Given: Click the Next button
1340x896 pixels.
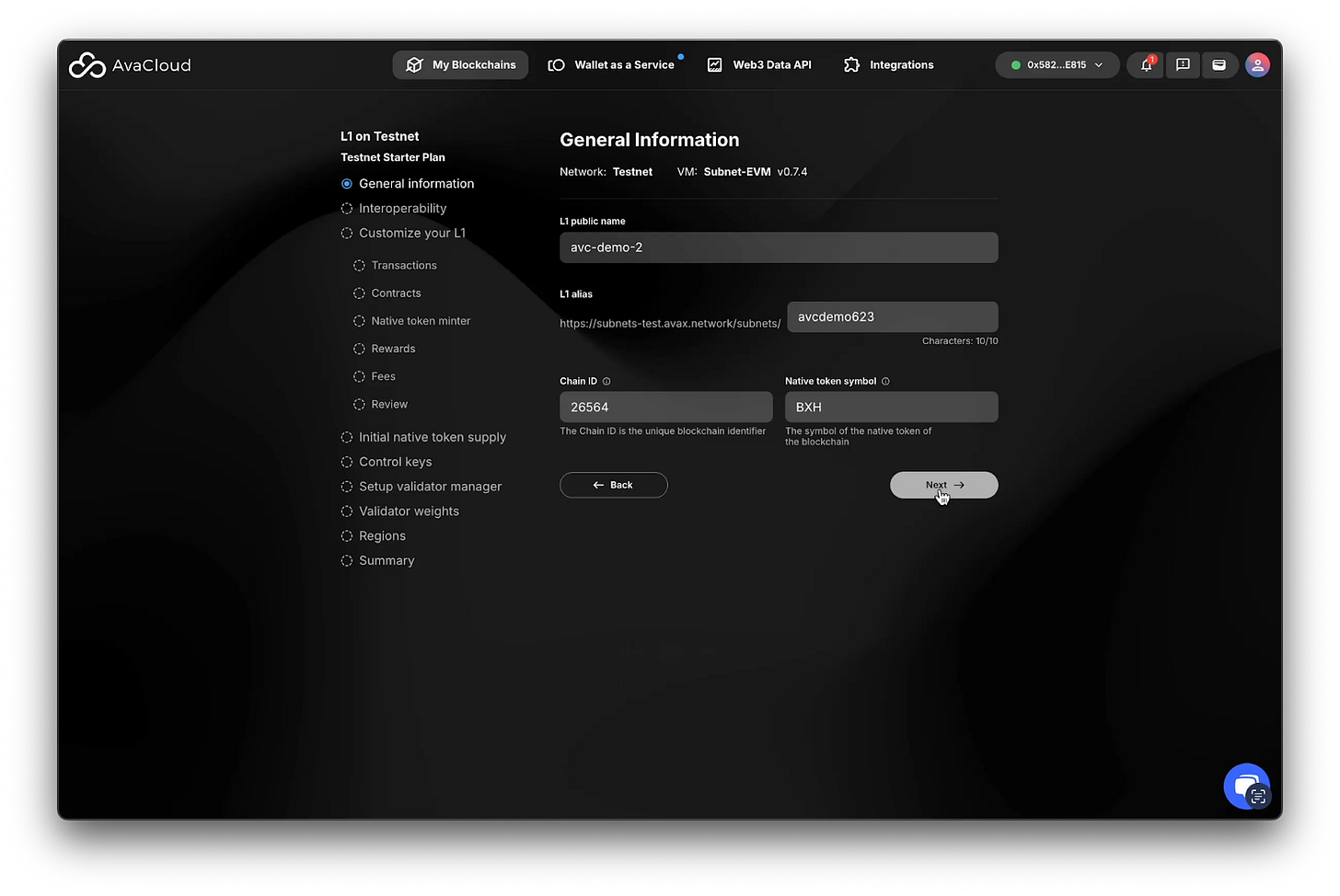Looking at the screenshot, I should [x=944, y=485].
